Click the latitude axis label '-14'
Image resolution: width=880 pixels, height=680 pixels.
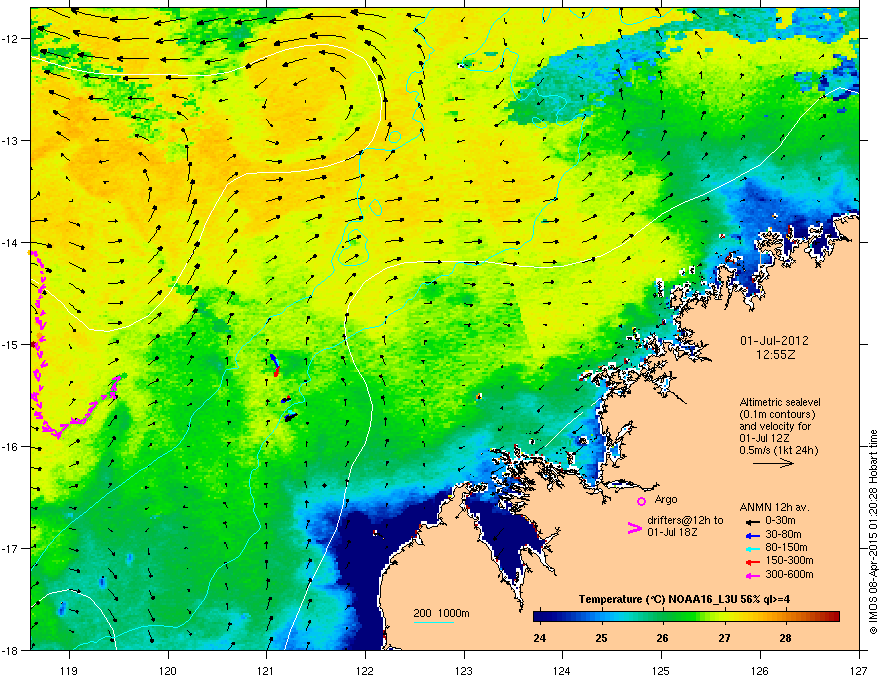click(11, 242)
